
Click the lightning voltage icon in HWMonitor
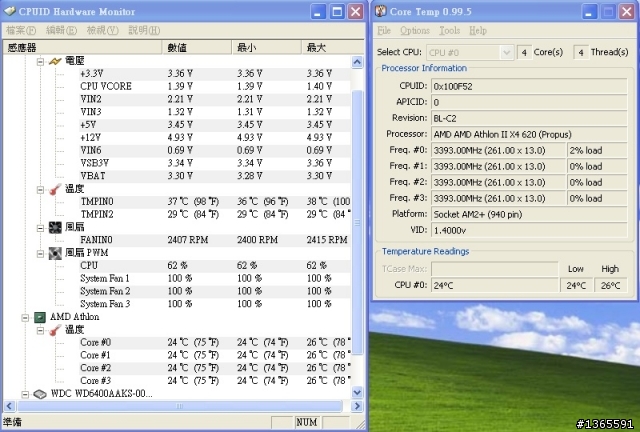coord(55,61)
